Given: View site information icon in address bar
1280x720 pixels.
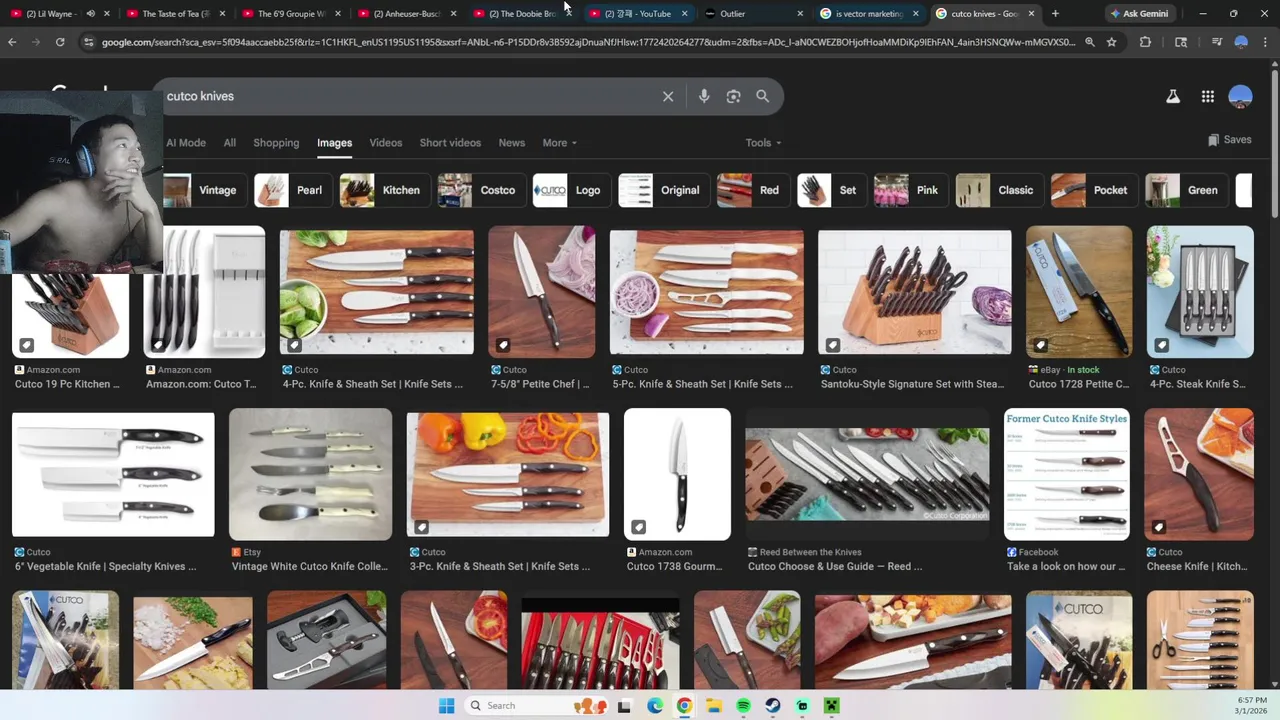Looking at the screenshot, I should pos(88,42).
